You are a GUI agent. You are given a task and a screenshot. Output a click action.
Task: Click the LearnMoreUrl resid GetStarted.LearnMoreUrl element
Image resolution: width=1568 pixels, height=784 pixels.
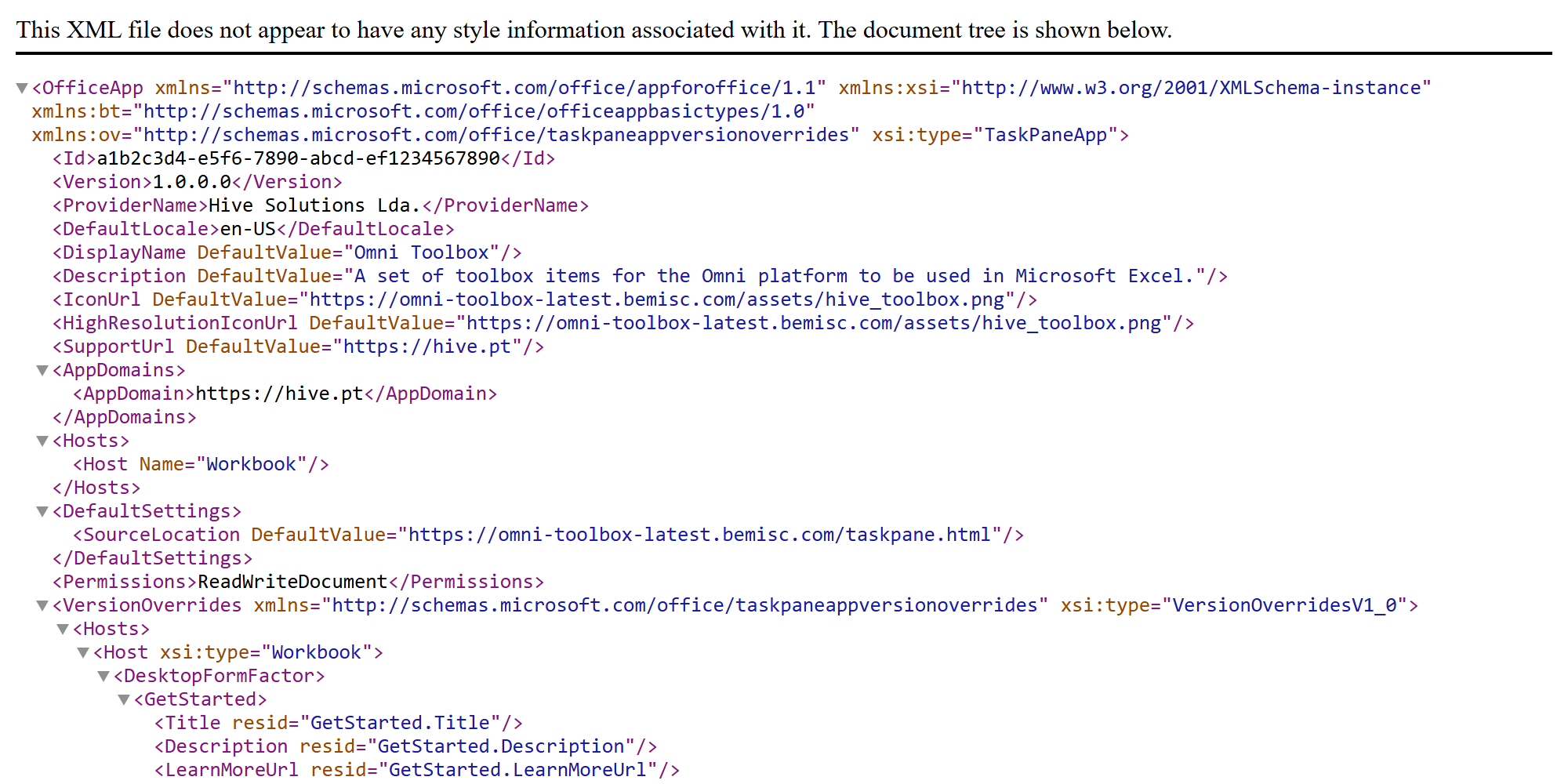416,770
